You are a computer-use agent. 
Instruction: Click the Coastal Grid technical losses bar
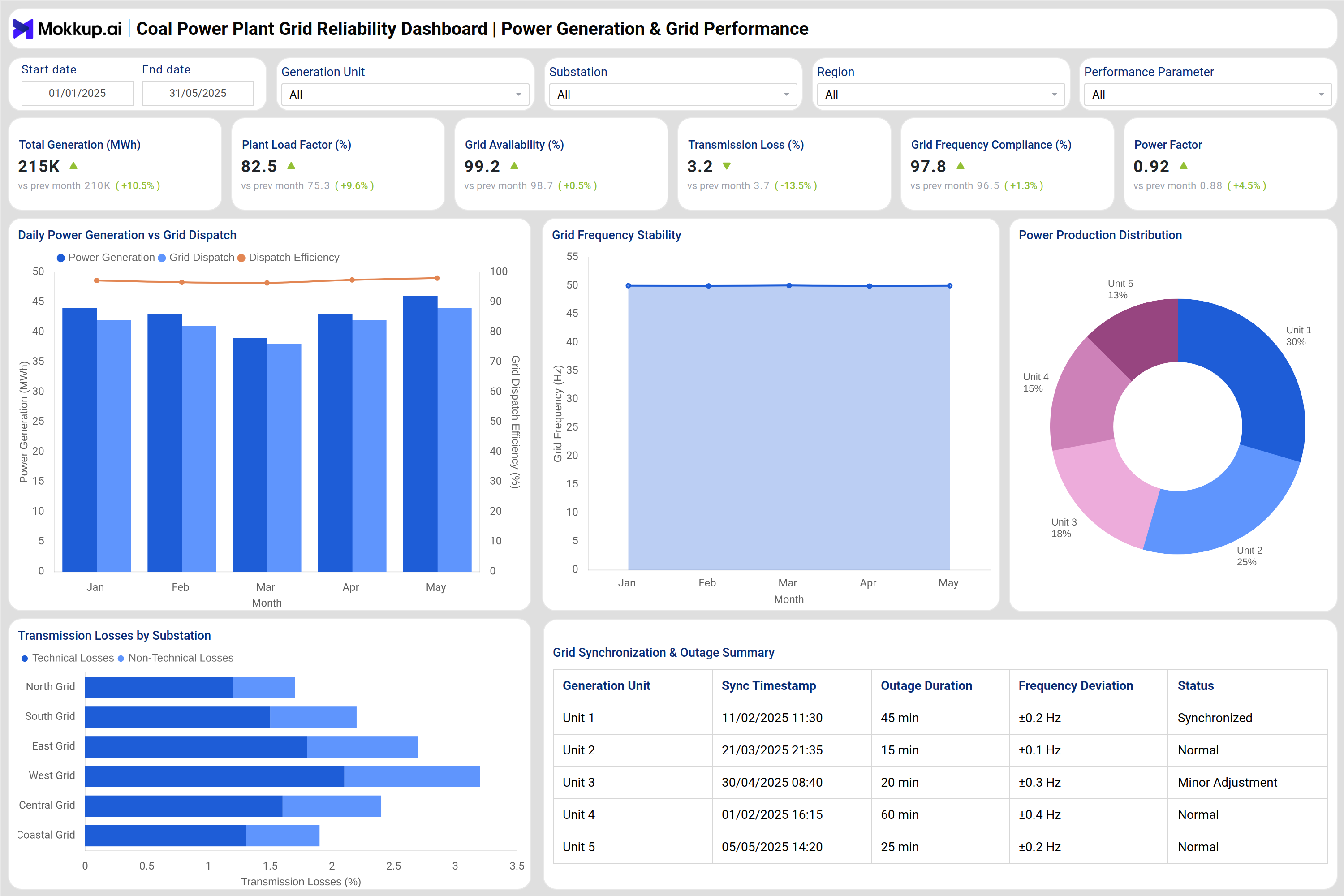coord(165,836)
